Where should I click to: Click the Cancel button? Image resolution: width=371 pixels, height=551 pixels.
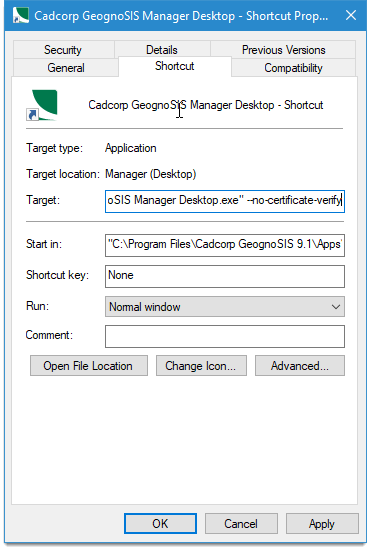coord(241,524)
